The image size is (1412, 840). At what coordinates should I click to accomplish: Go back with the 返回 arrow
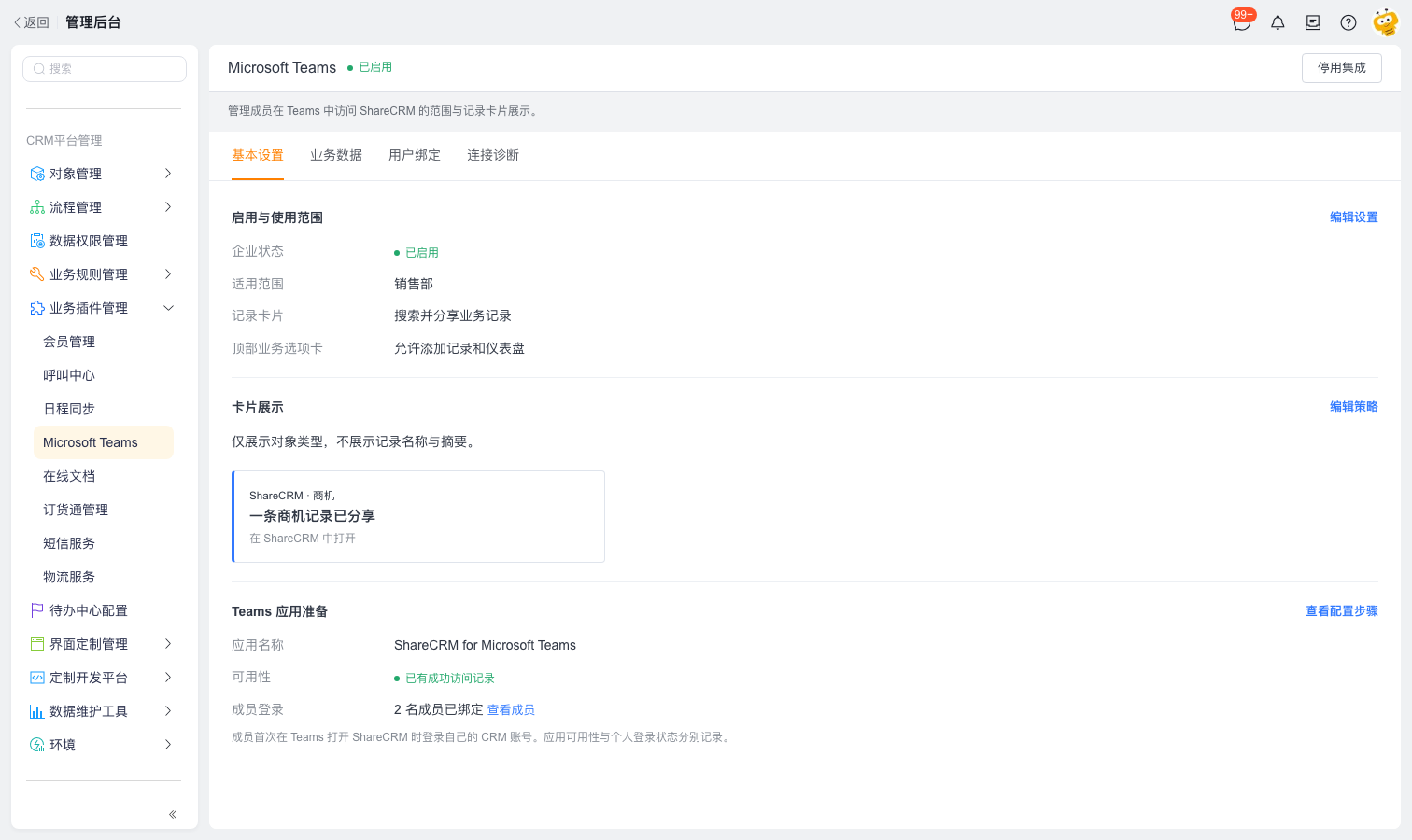(31, 22)
